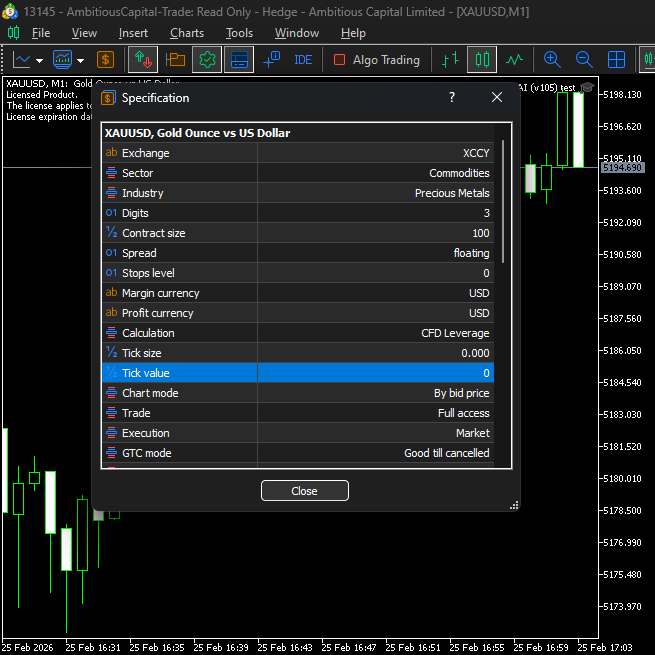The image size is (655, 655).
Task: Select the Profit currency row
Action: click(298, 313)
